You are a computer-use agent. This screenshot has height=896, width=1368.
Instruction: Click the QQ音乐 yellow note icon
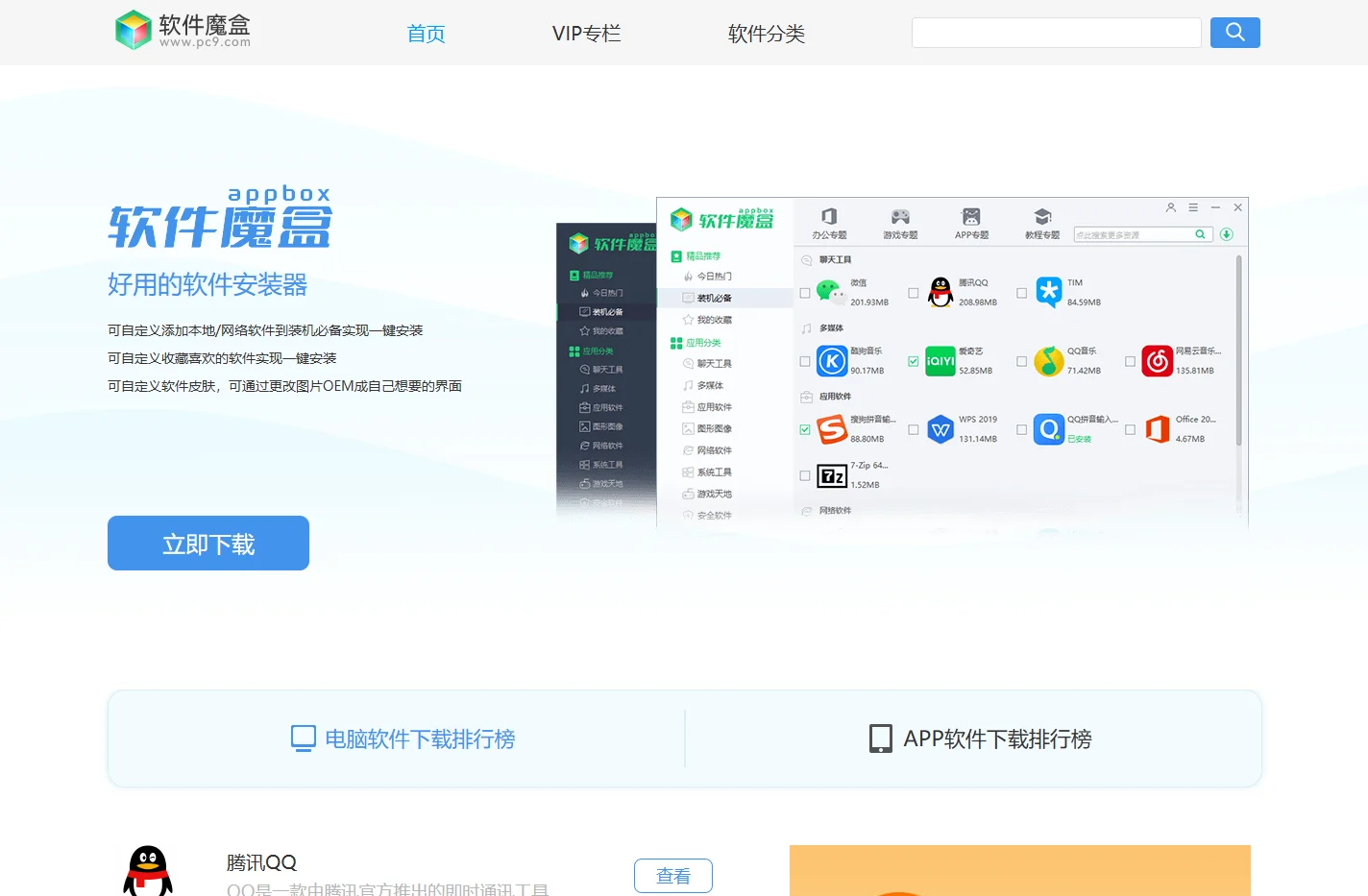click(1048, 361)
